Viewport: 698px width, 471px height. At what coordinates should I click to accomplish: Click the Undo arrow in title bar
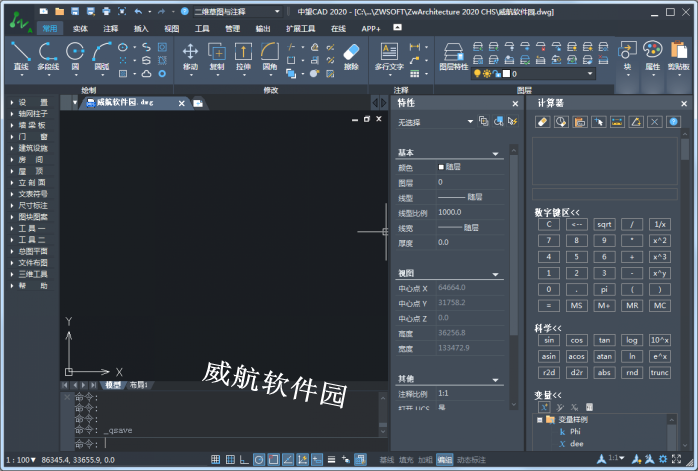click(x=138, y=12)
